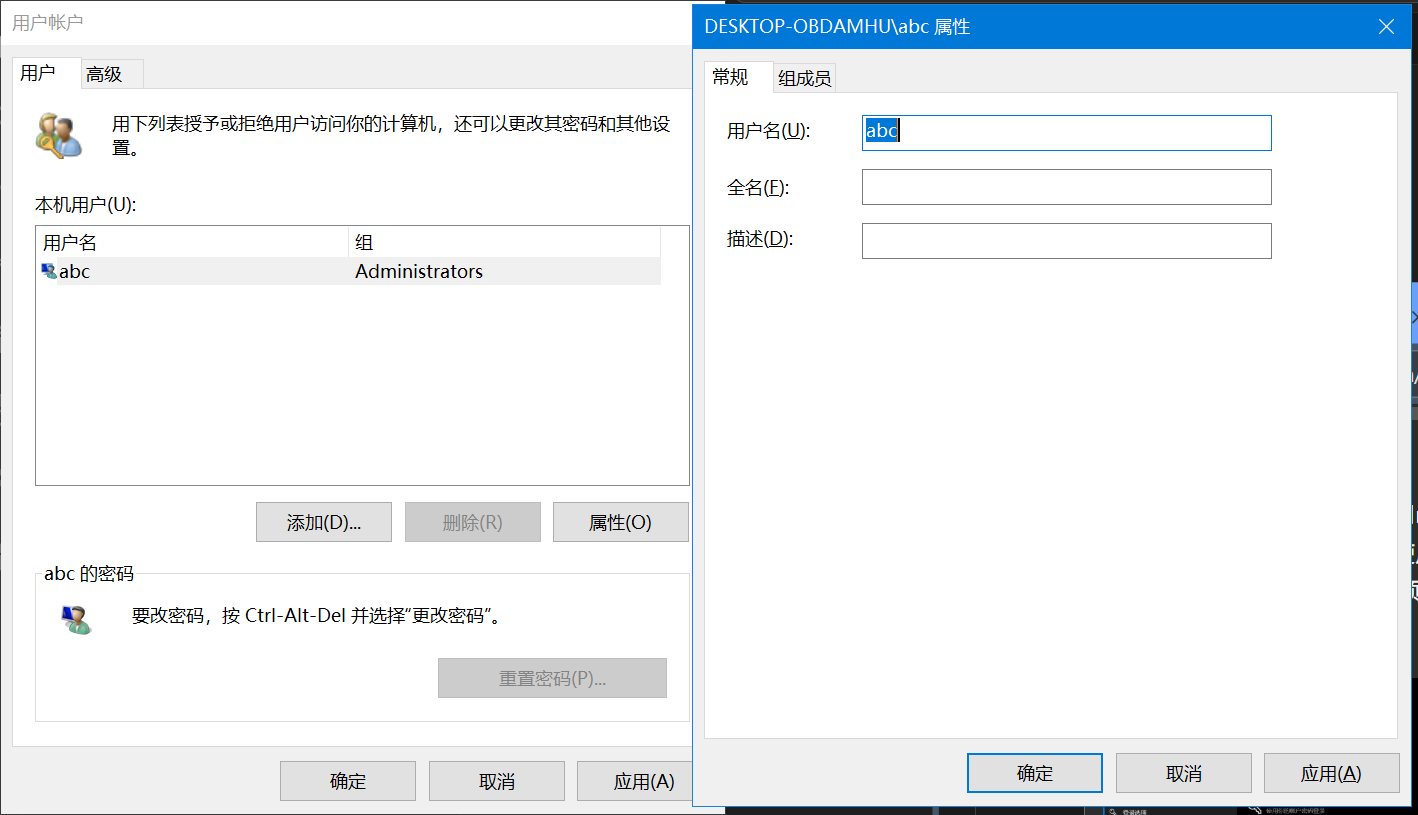This screenshot has height=815, width=1418.
Task: Sort by the 组 column header
Action: click(505, 242)
